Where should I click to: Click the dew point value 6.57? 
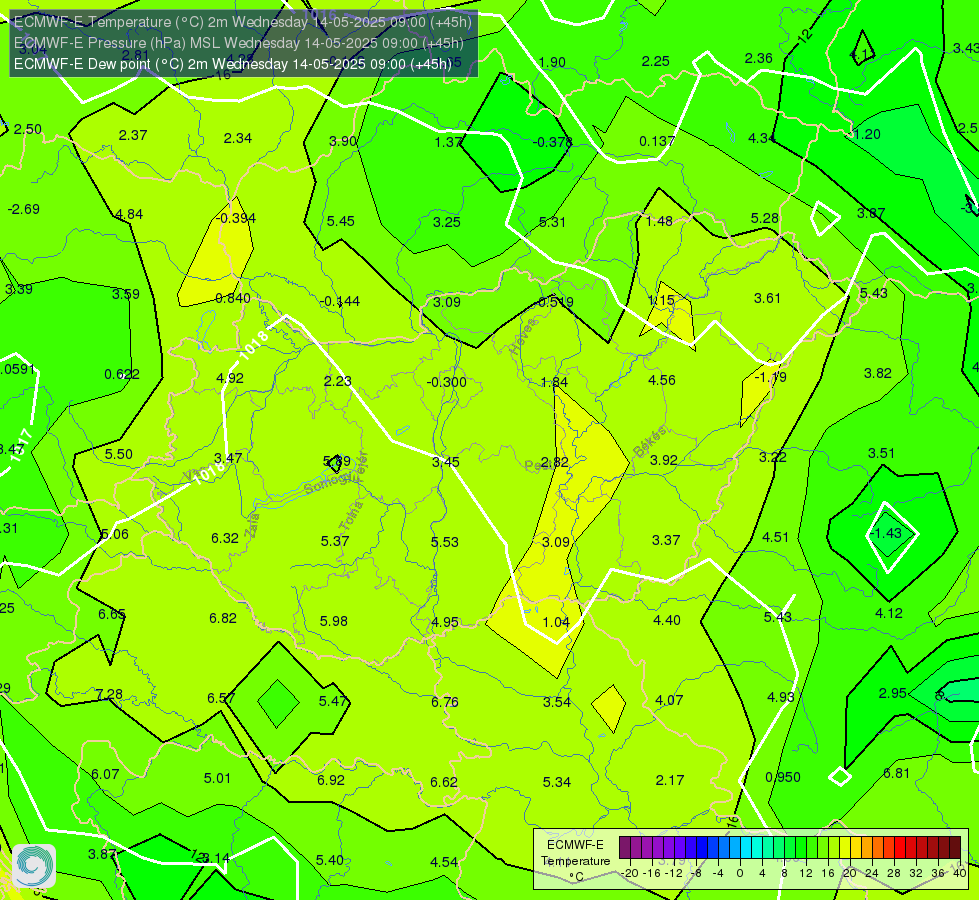tap(221, 698)
